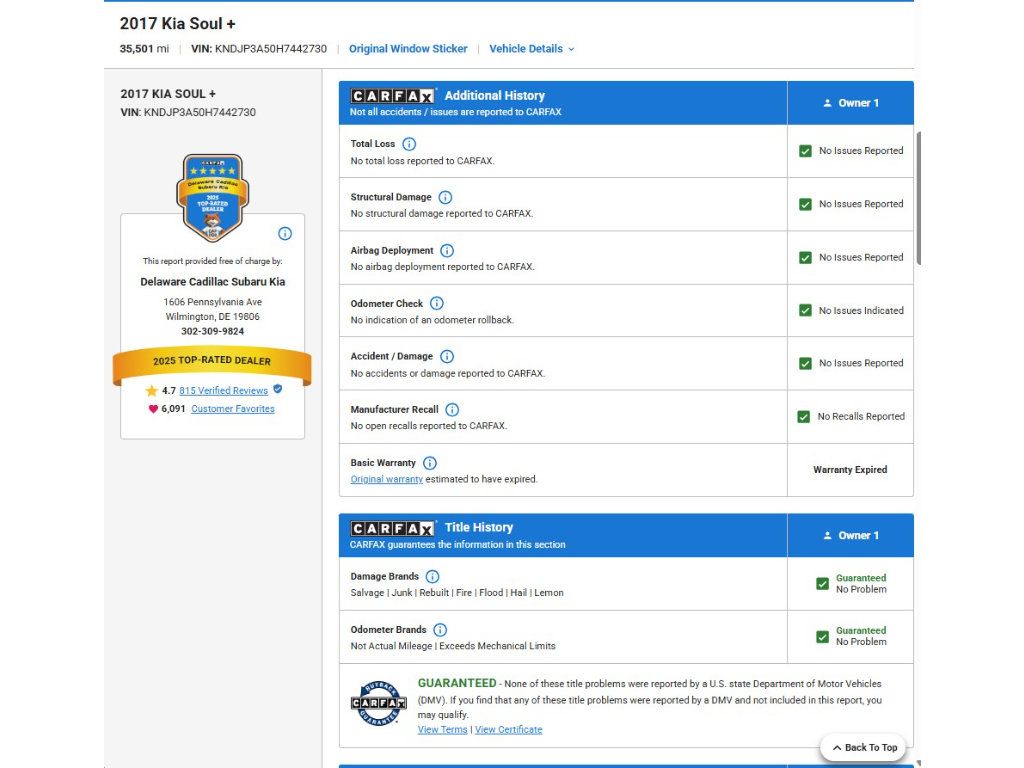Click the No Recalls Reported checkmark
The image size is (1024, 768).
click(804, 417)
